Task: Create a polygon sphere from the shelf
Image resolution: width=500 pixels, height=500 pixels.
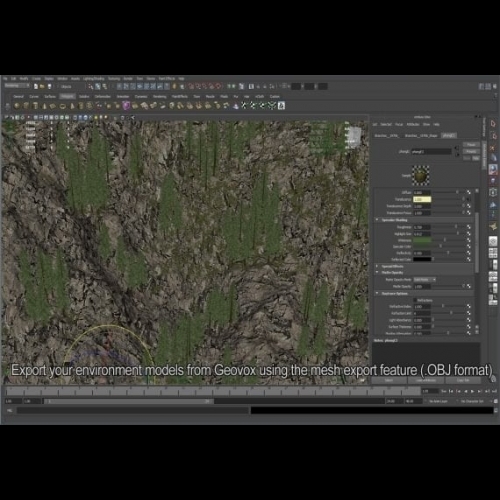Action: pos(17,106)
